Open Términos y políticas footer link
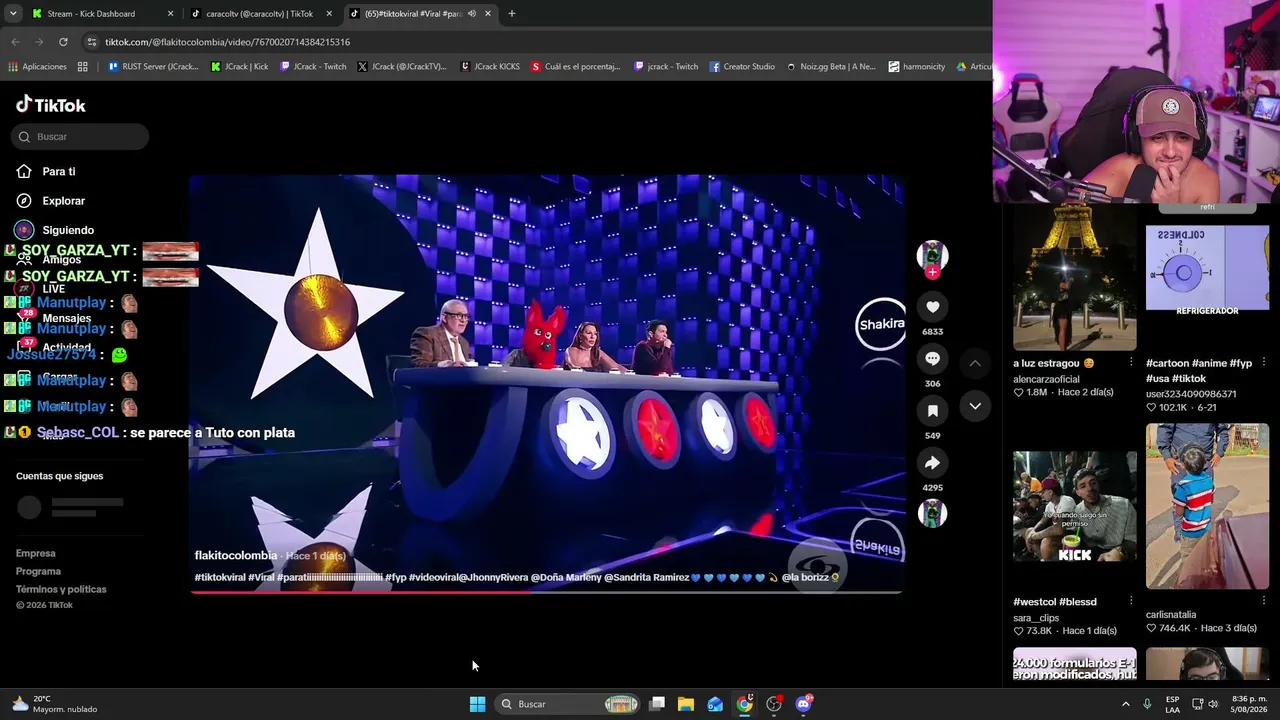This screenshot has height=720, width=1280. [61, 589]
